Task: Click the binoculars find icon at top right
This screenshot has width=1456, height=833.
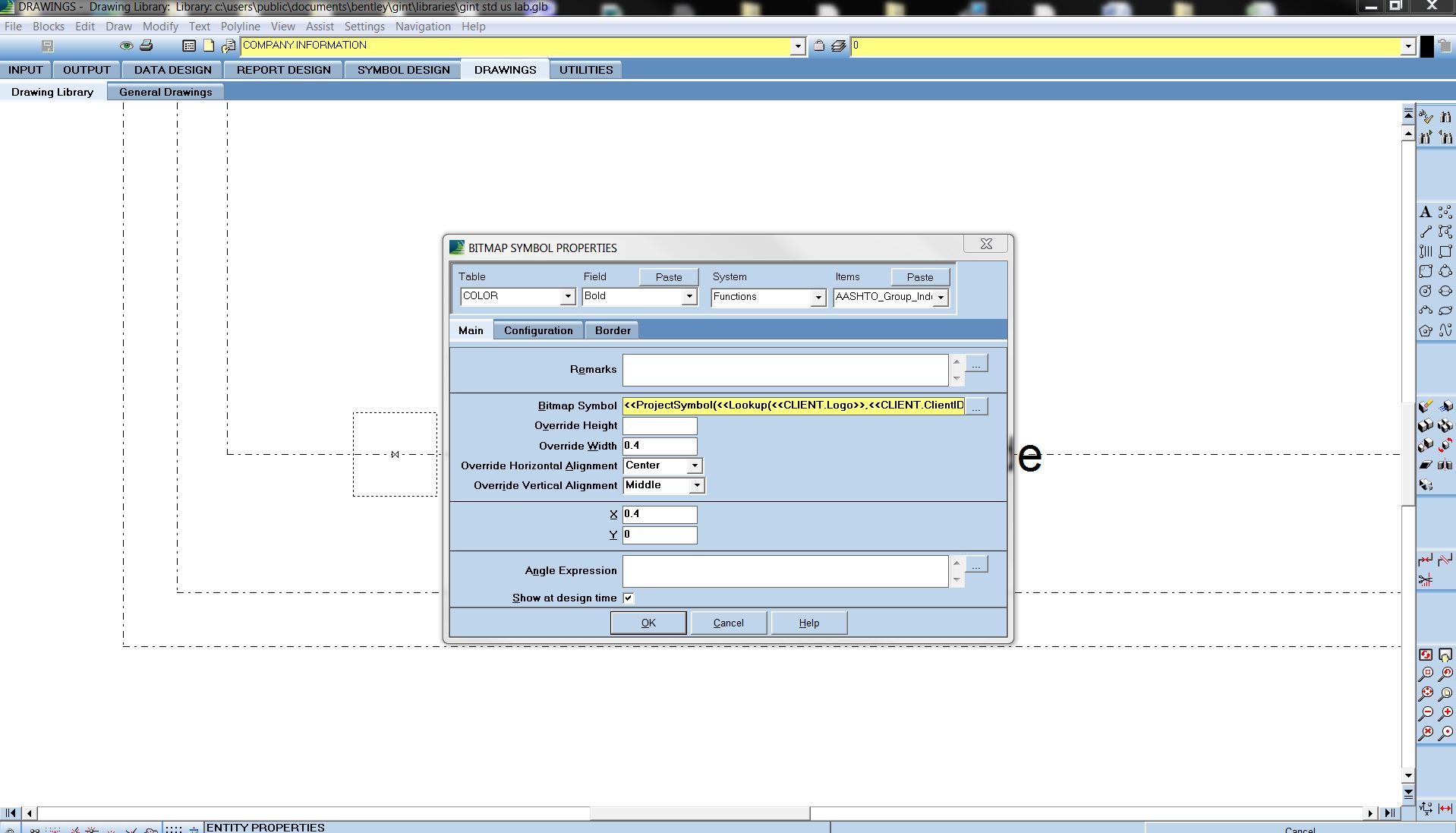Action: [x=1445, y=117]
